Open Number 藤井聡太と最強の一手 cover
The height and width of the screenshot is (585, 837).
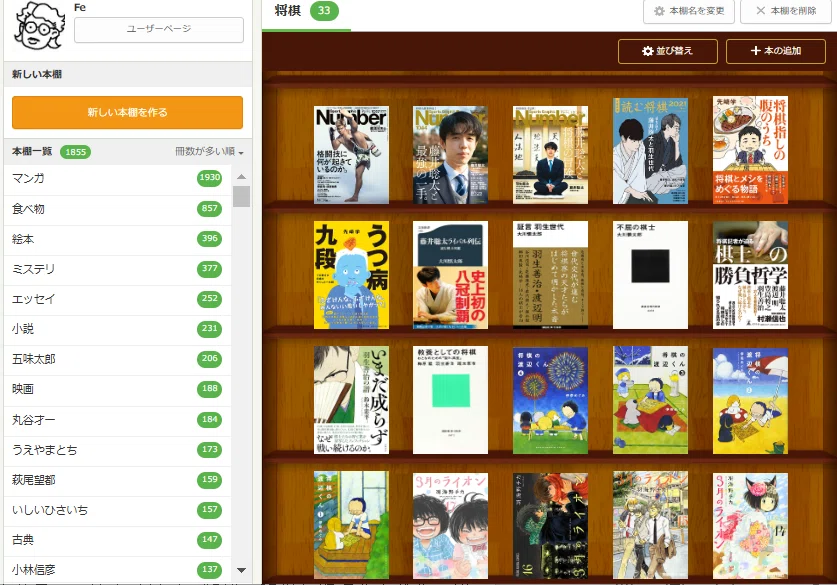(451, 155)
